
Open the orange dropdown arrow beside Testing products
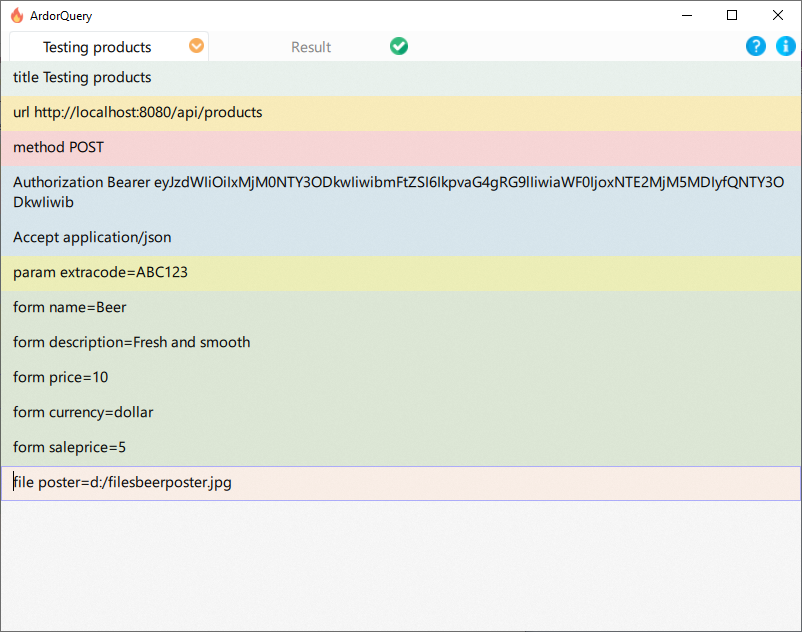pos(196,46)
